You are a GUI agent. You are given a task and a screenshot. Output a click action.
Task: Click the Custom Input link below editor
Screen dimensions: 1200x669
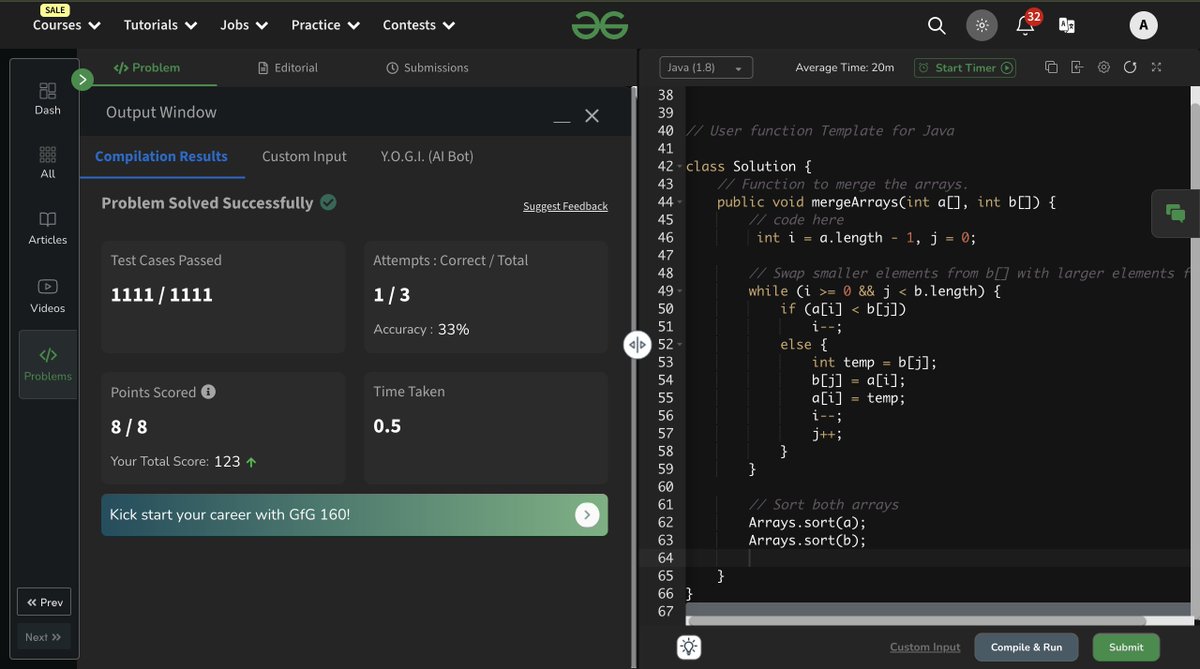pyautogui.click(x=925, y=648)
